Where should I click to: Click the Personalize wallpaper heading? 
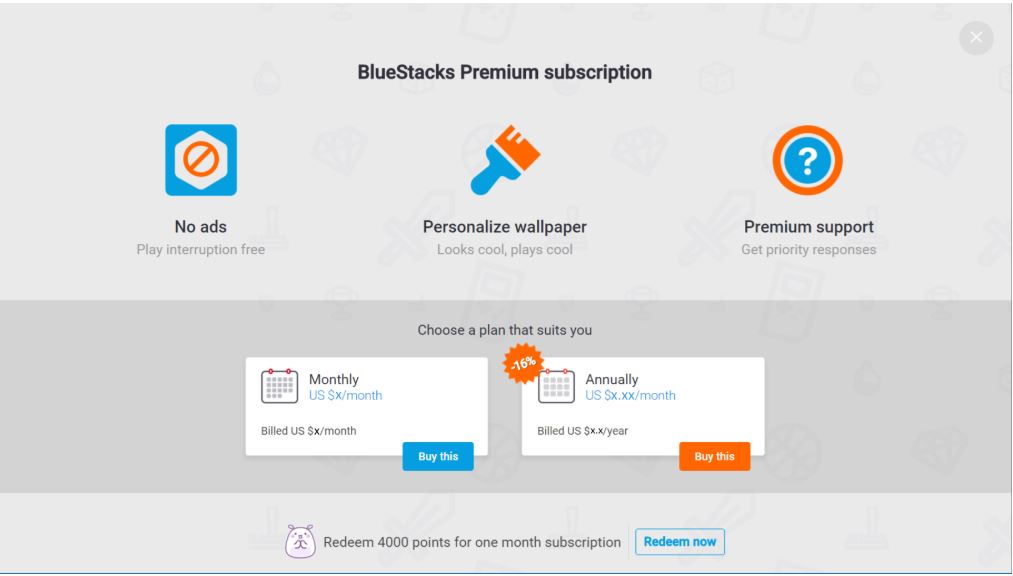coord(505,227)
